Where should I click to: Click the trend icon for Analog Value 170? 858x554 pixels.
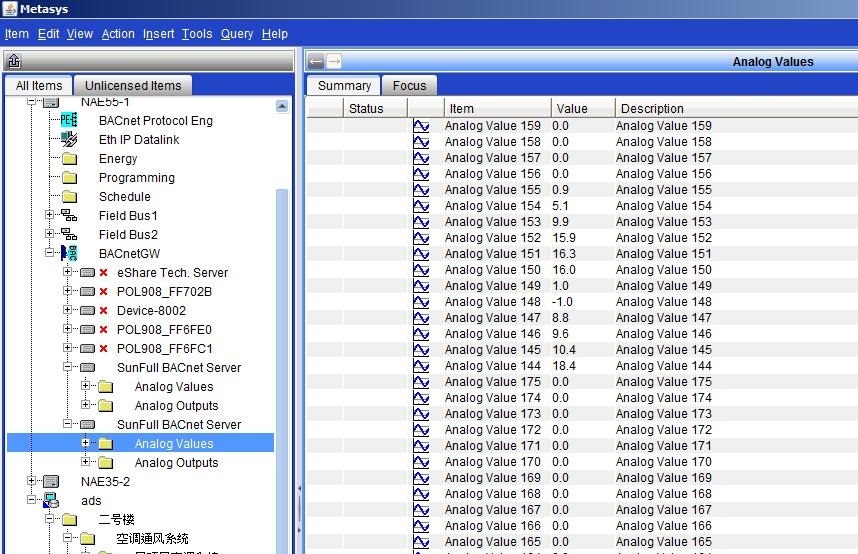tap(421, 462)
